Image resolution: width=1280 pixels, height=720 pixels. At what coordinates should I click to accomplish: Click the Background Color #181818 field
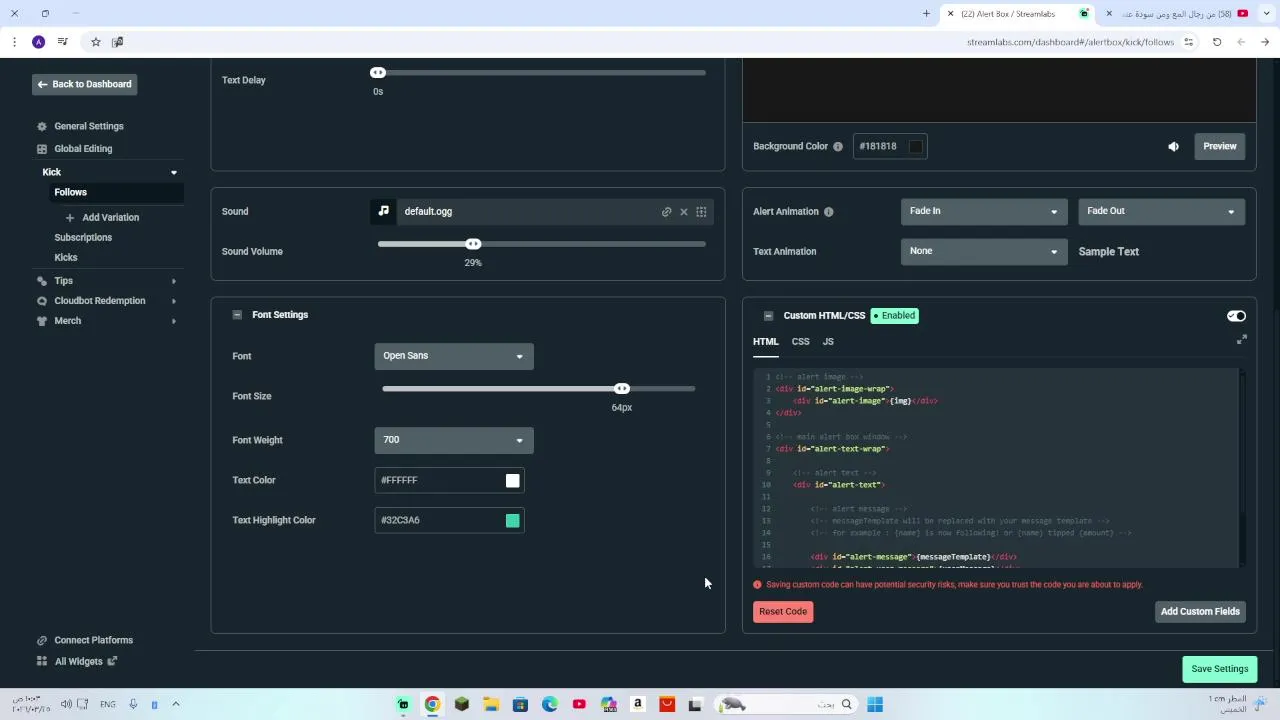click(890, 146)
